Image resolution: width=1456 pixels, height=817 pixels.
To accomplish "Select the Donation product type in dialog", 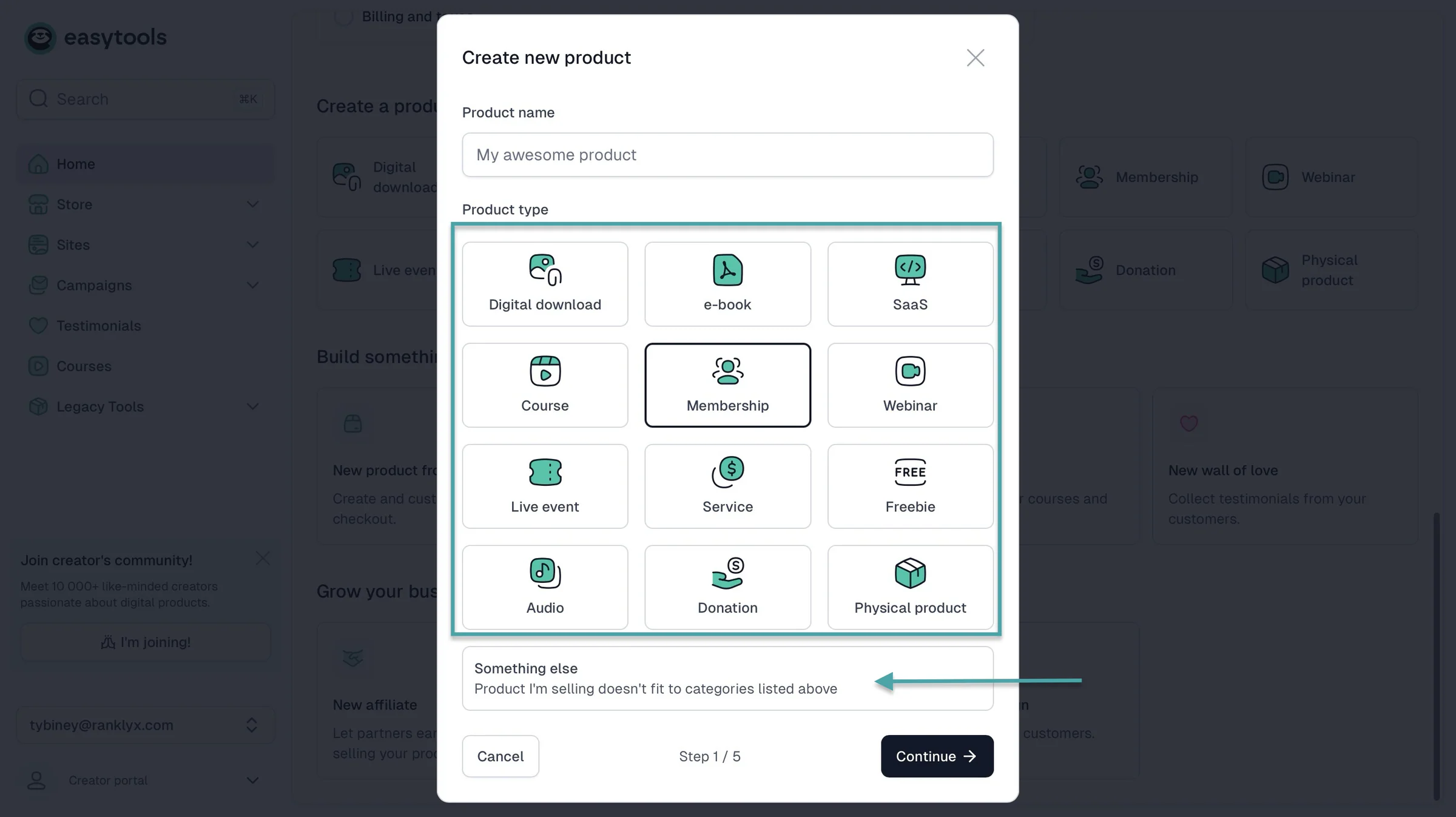I will pyautogui.click(x=727, y=587).
